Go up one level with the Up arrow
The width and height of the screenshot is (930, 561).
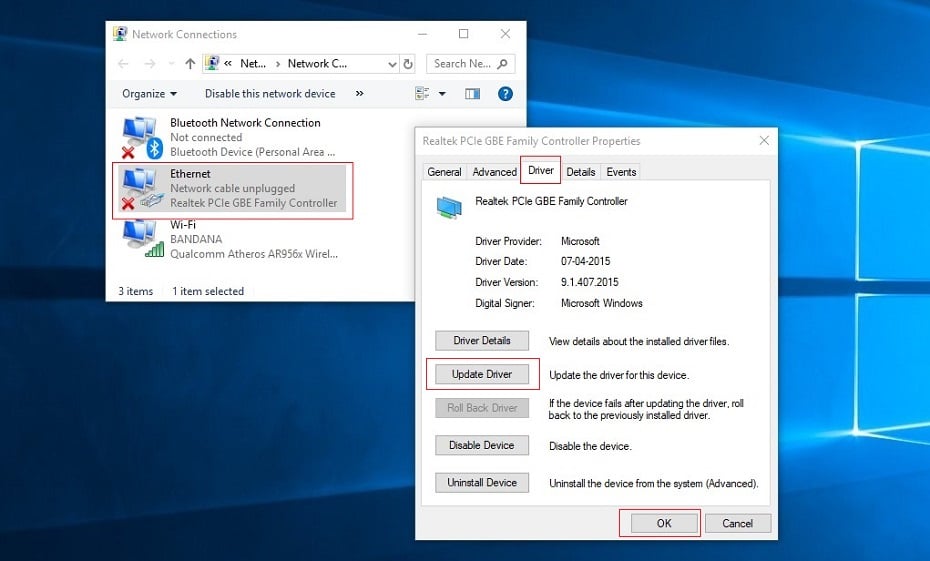tap(190, 63)
